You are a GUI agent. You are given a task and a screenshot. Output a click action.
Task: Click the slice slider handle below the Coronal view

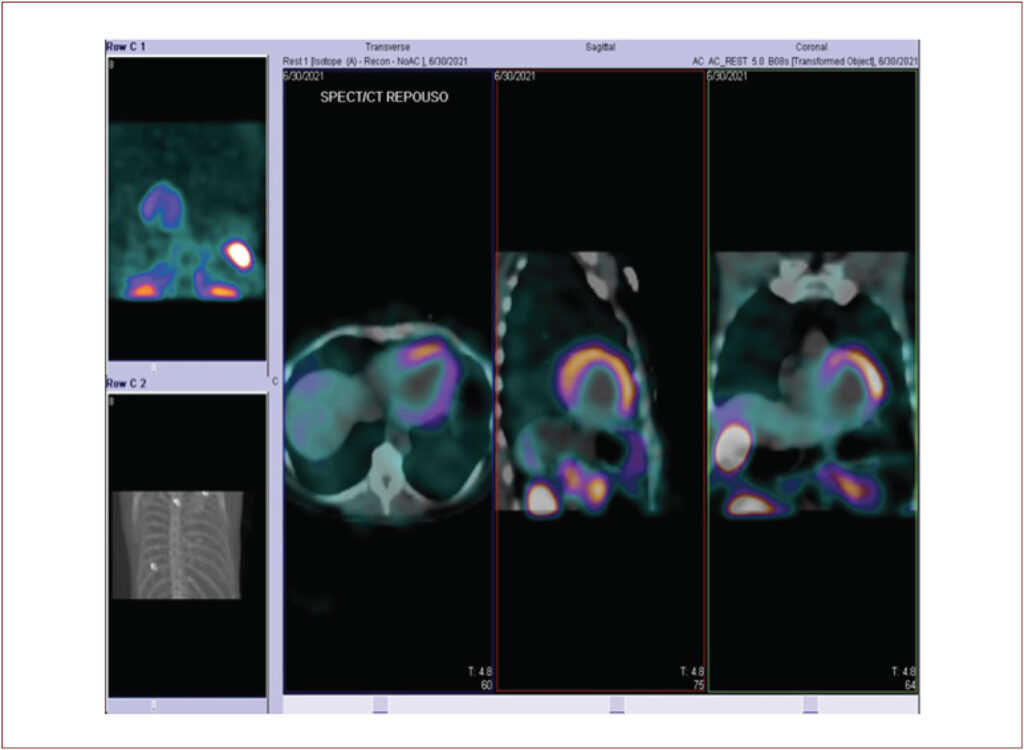810,704
